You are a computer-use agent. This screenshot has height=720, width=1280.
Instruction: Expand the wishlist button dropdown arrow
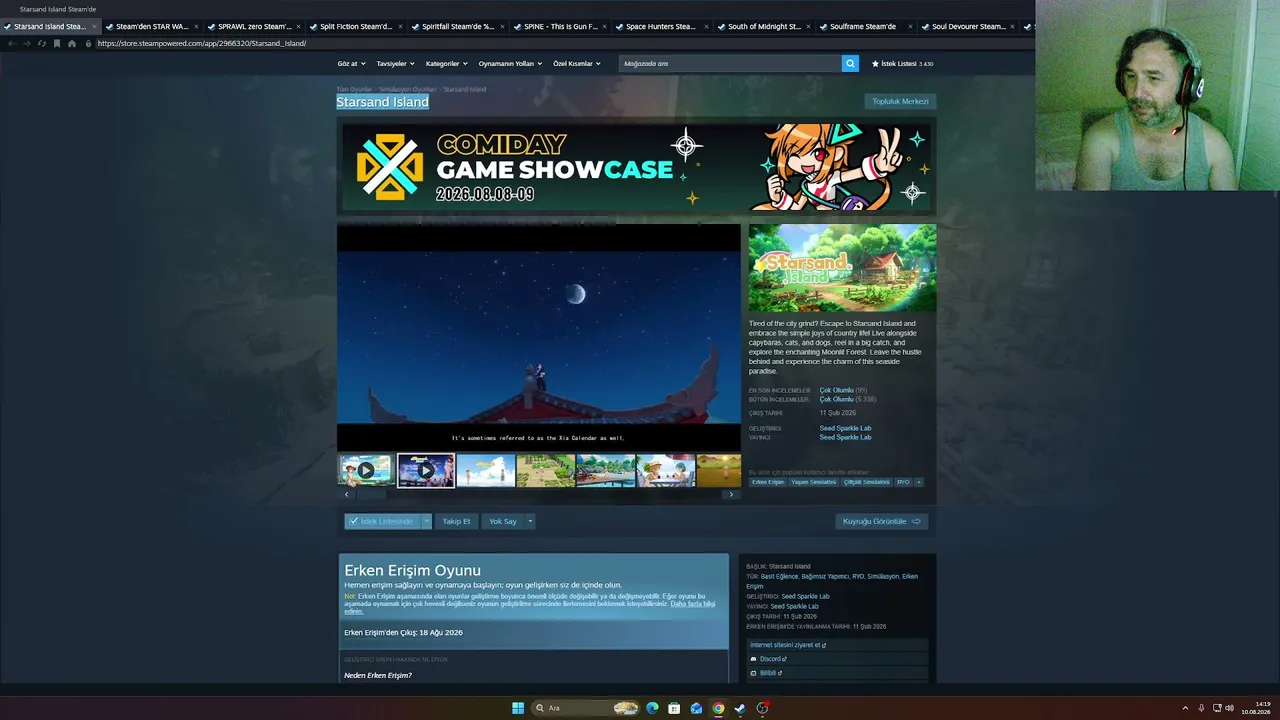point(427,521)
